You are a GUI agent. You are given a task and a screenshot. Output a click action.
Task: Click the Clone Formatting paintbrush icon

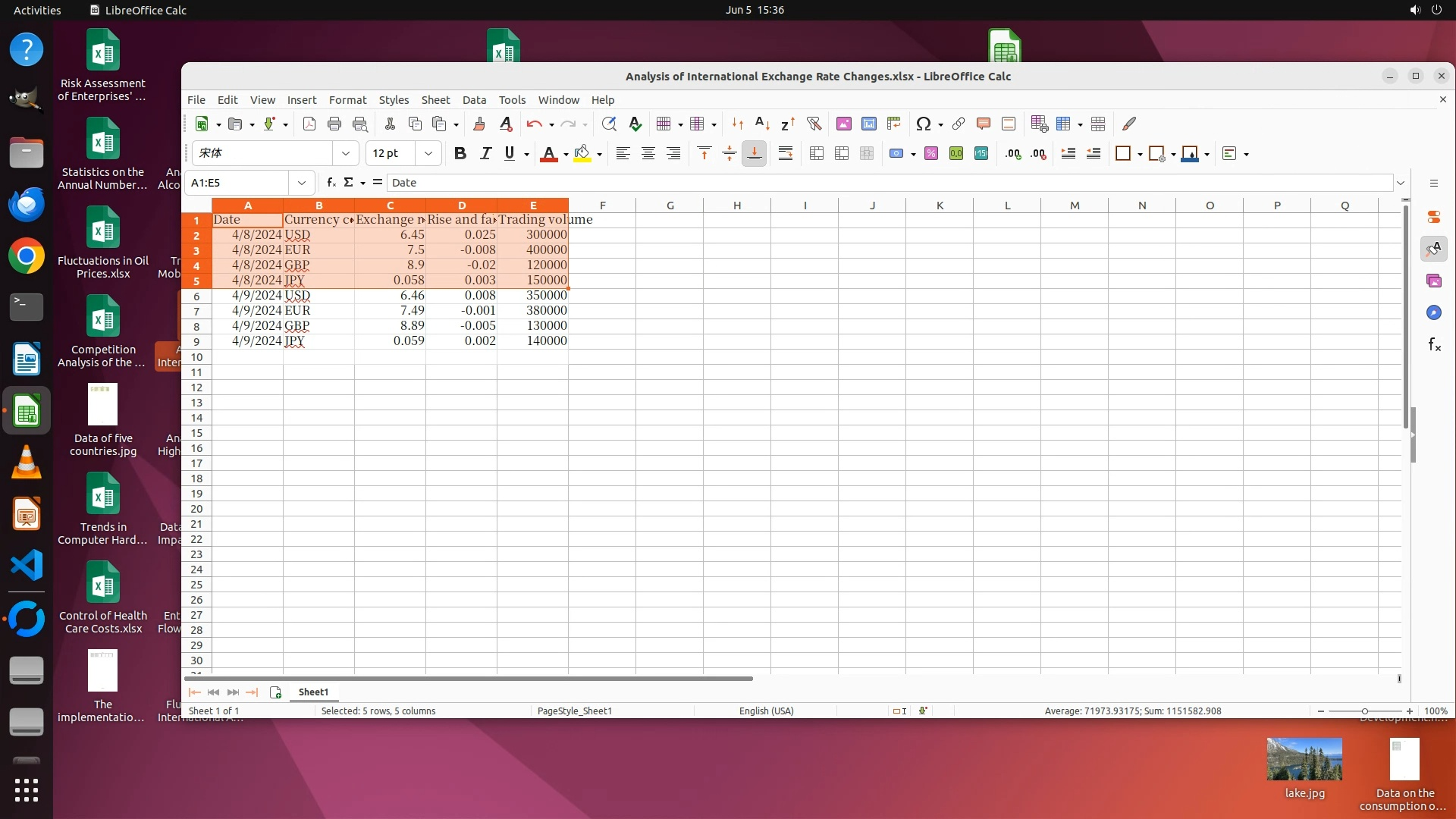(479, 124)
